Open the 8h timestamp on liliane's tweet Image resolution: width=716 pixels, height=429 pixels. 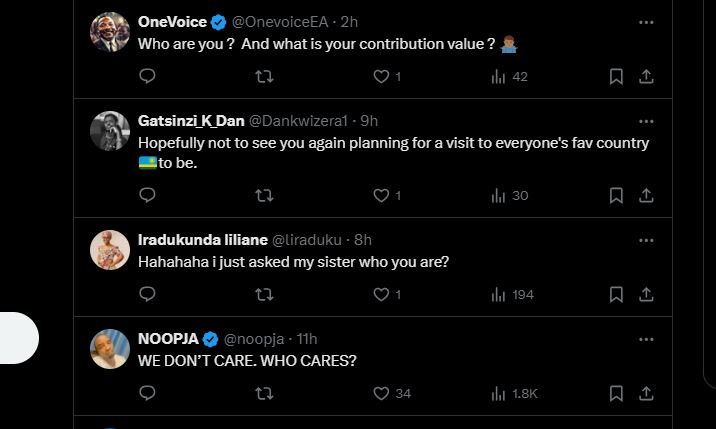click(363, 240)
